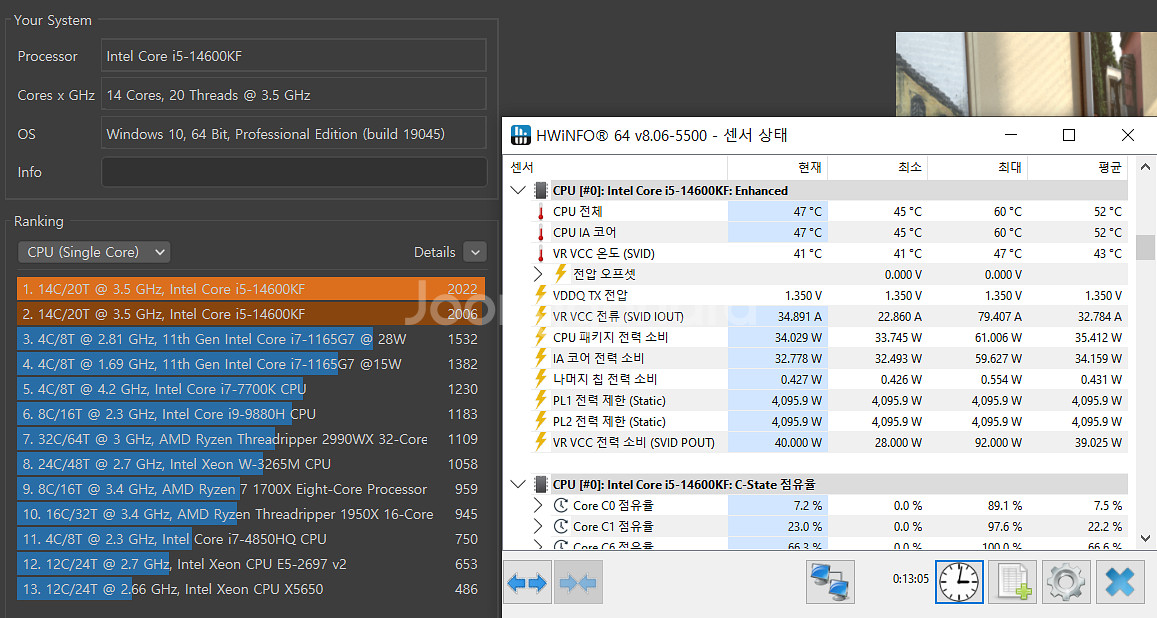Click the 현재 column header

click(x=778, y=167)
